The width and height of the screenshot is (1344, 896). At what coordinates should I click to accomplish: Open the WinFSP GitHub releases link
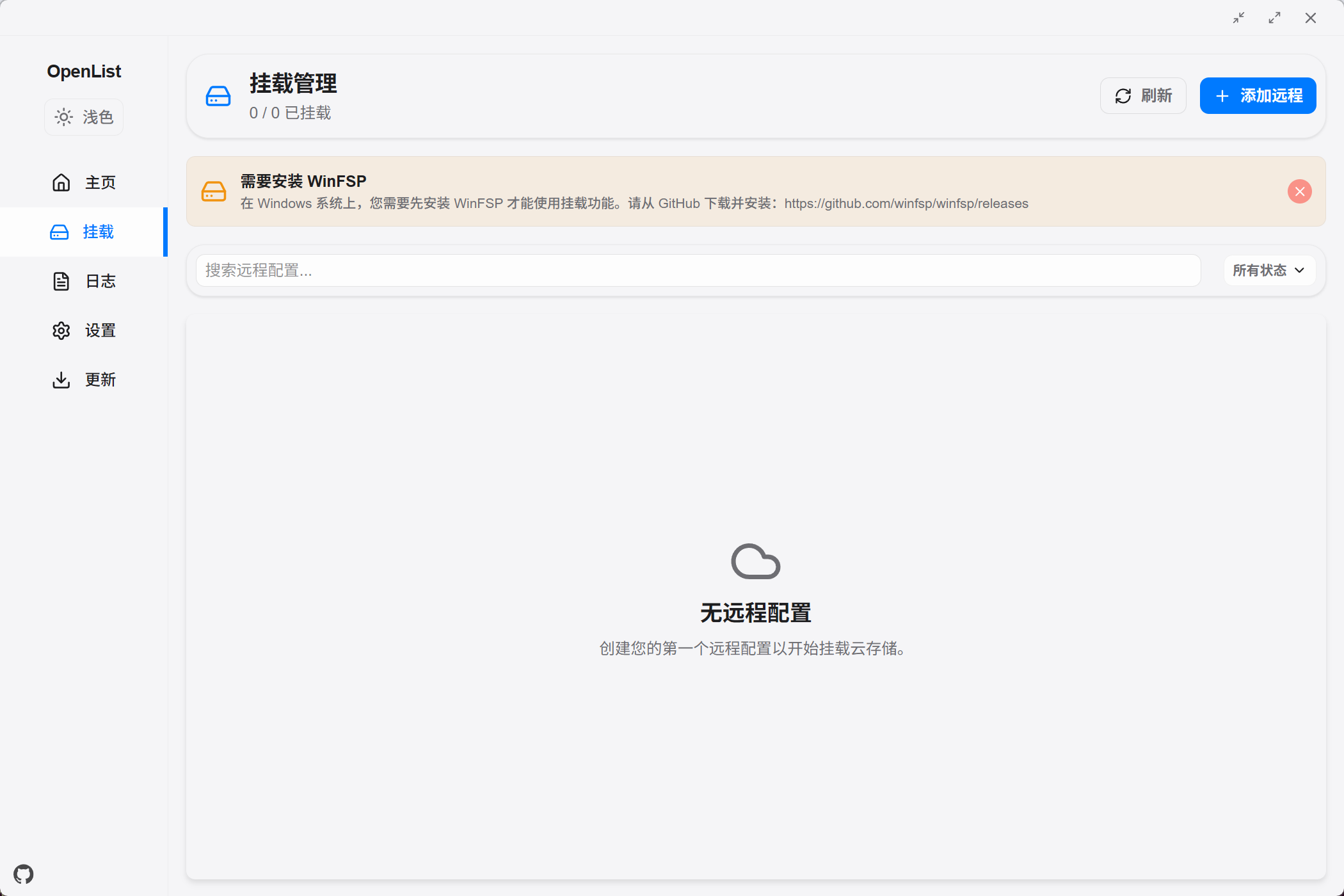tap(906, 204)
